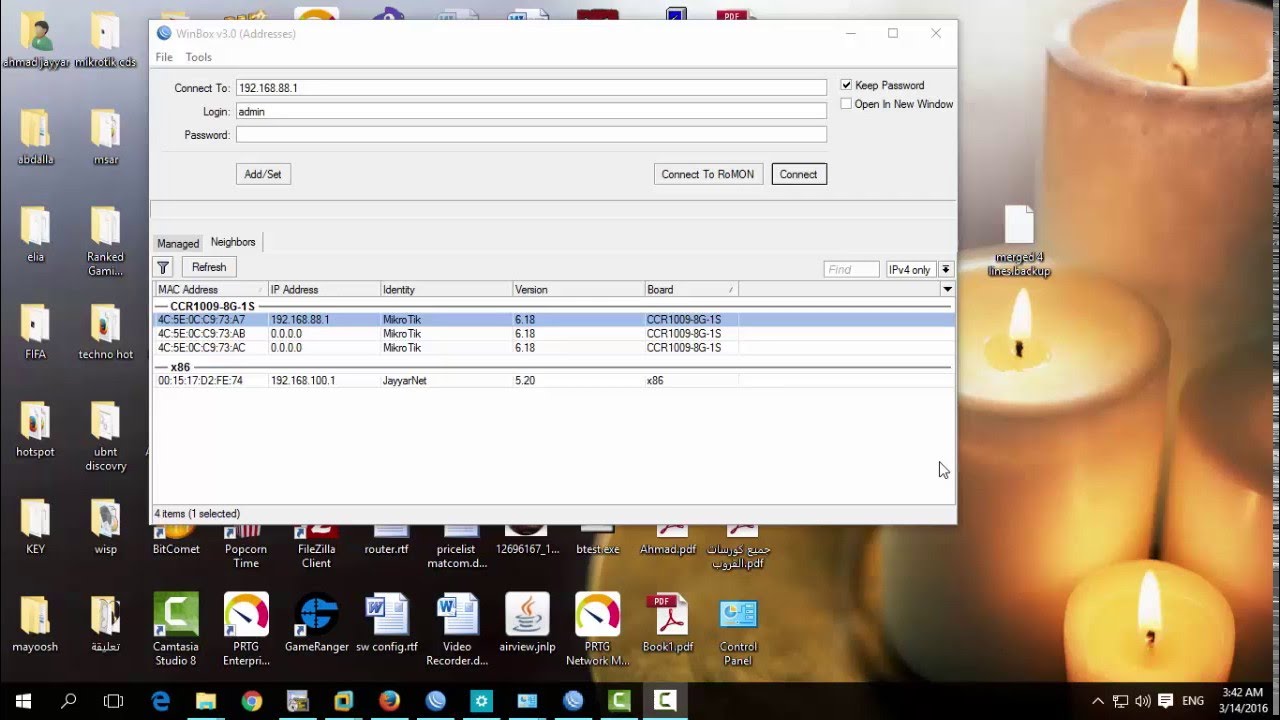Screen dimensions: 1280x720
Task: Open File Explorer from the taskbar
Action: pyautogui.click(x=206, y=701)
